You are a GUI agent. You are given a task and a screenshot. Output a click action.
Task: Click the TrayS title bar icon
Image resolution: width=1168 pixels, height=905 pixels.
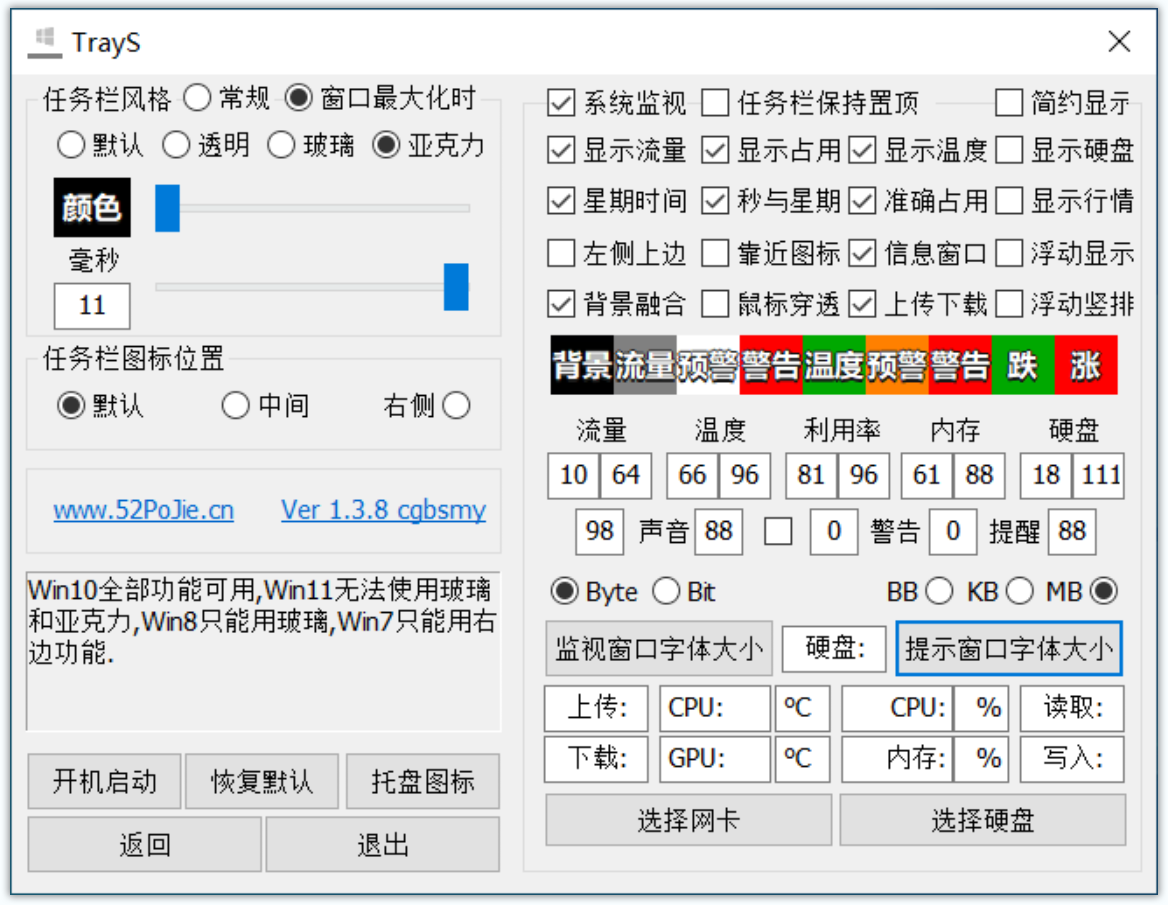(x=45, y=42)
